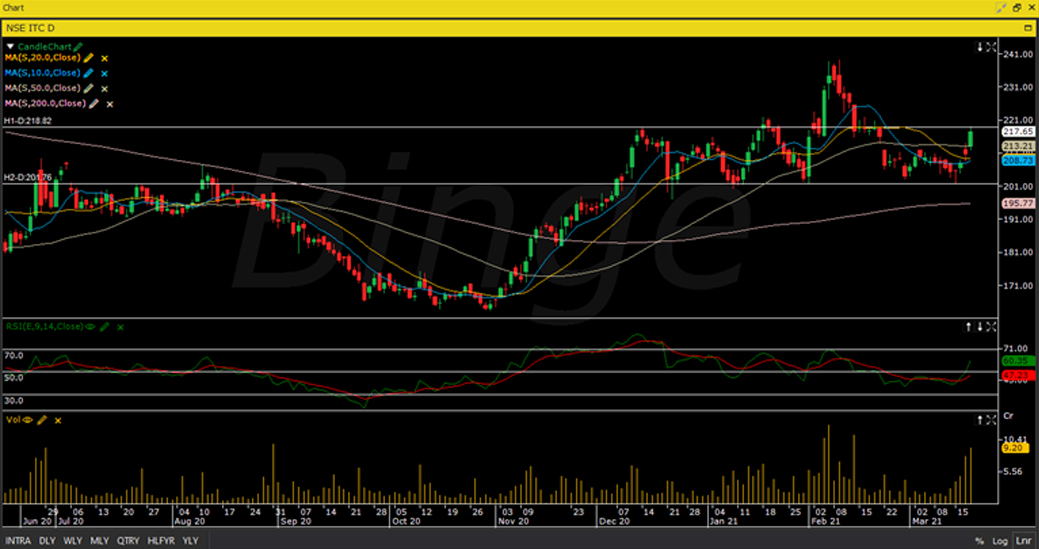Switch to Log scale mode
The height and width of the screenshot is (549, 1039).
tap(1001, 541)
